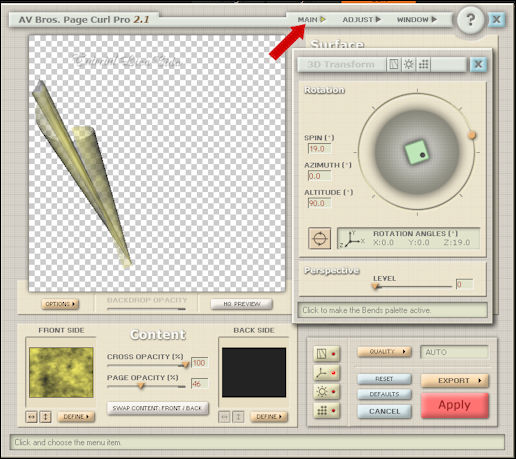This screenshot has height=459, width=516.
Task: Click the Page Opacity slider handle
Action: [141, 386]
